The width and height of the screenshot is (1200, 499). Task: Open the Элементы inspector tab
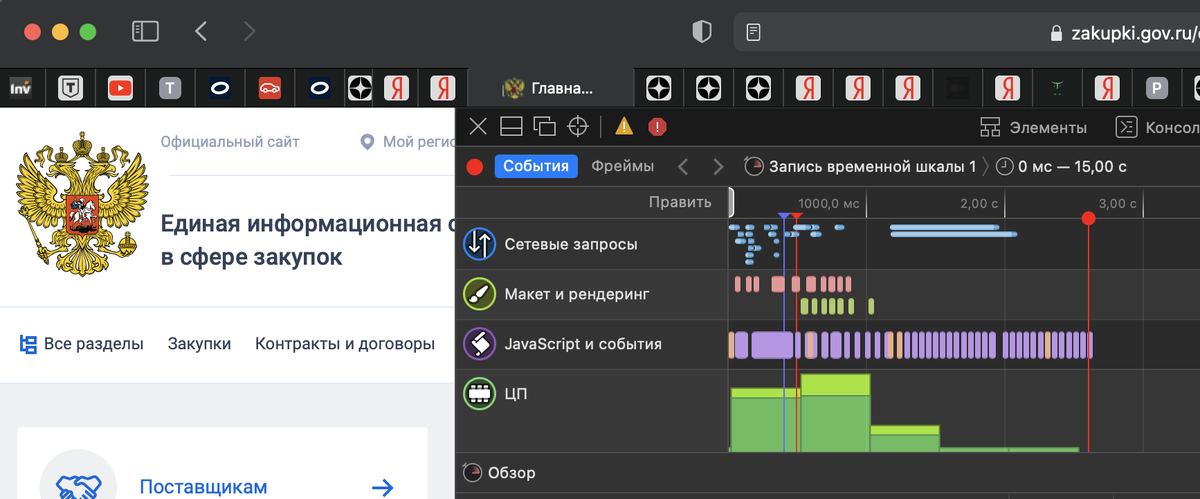pos(1033,127)
